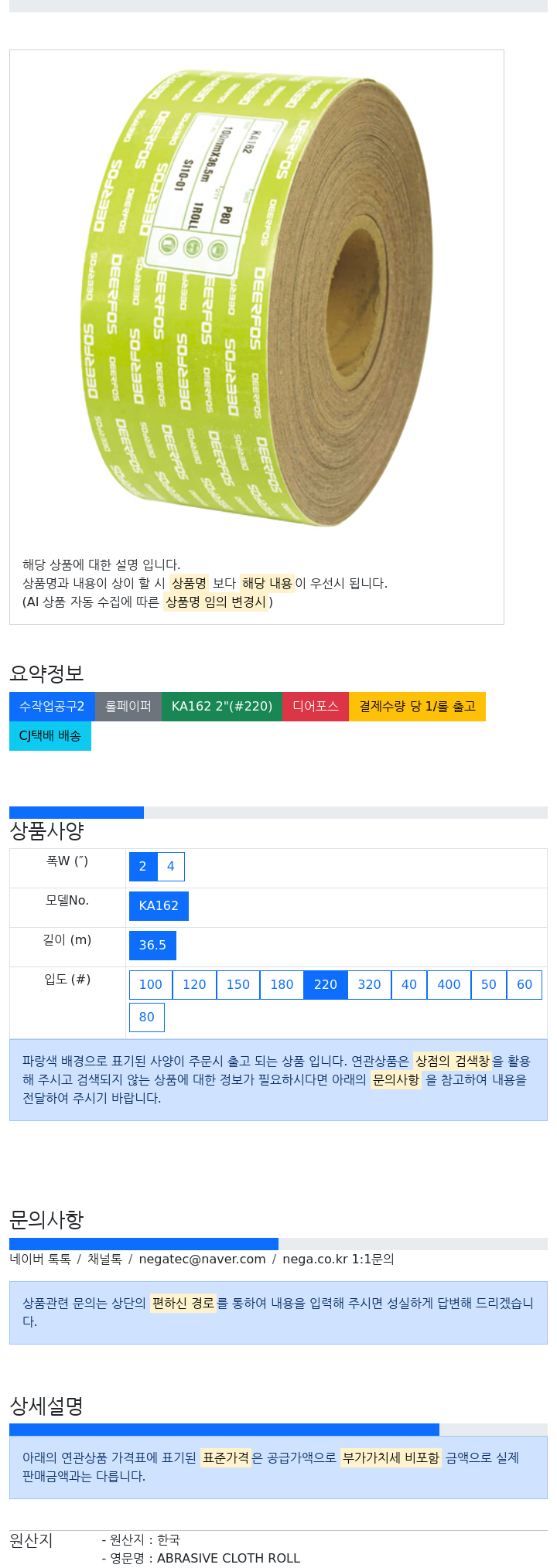Select the highlighted 220 grit
The height and width of the screenshot is (1568, 557).
(326, 985)
